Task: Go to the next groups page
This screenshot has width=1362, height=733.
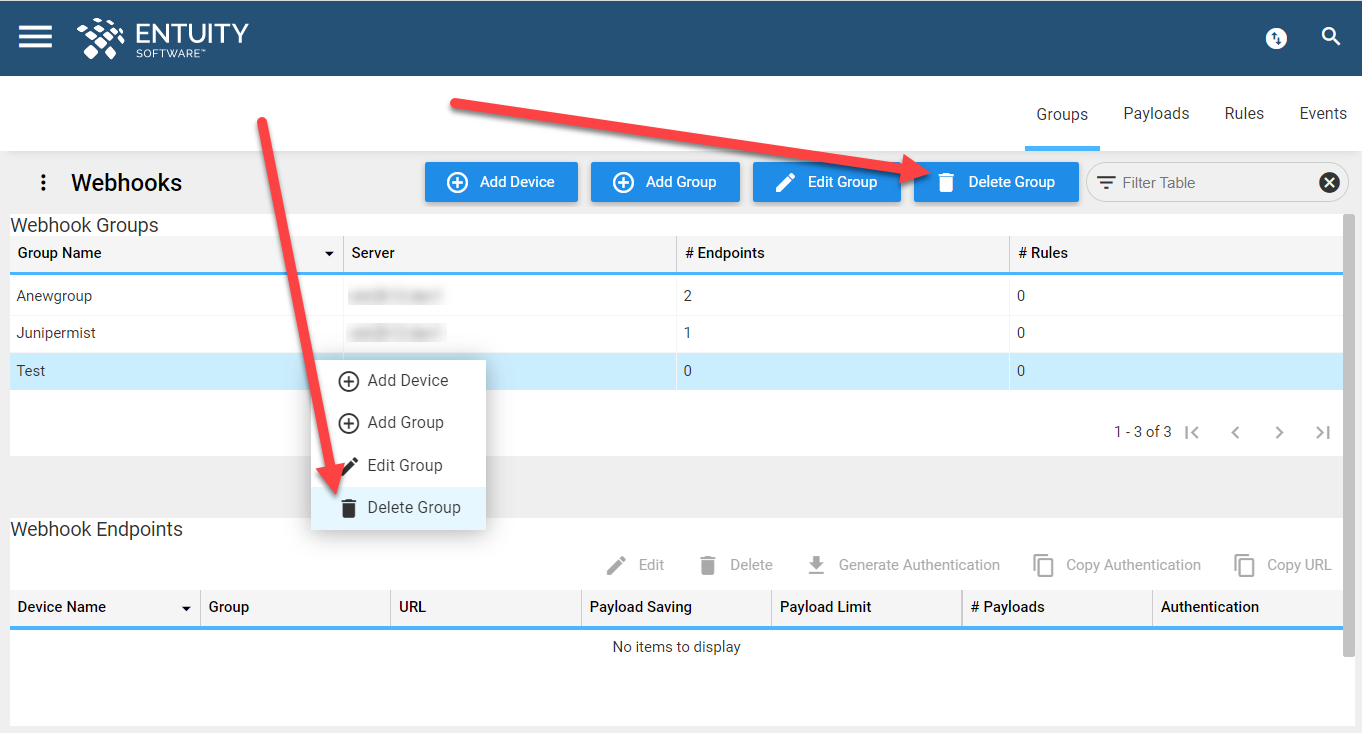Action: click(1279, 432)
